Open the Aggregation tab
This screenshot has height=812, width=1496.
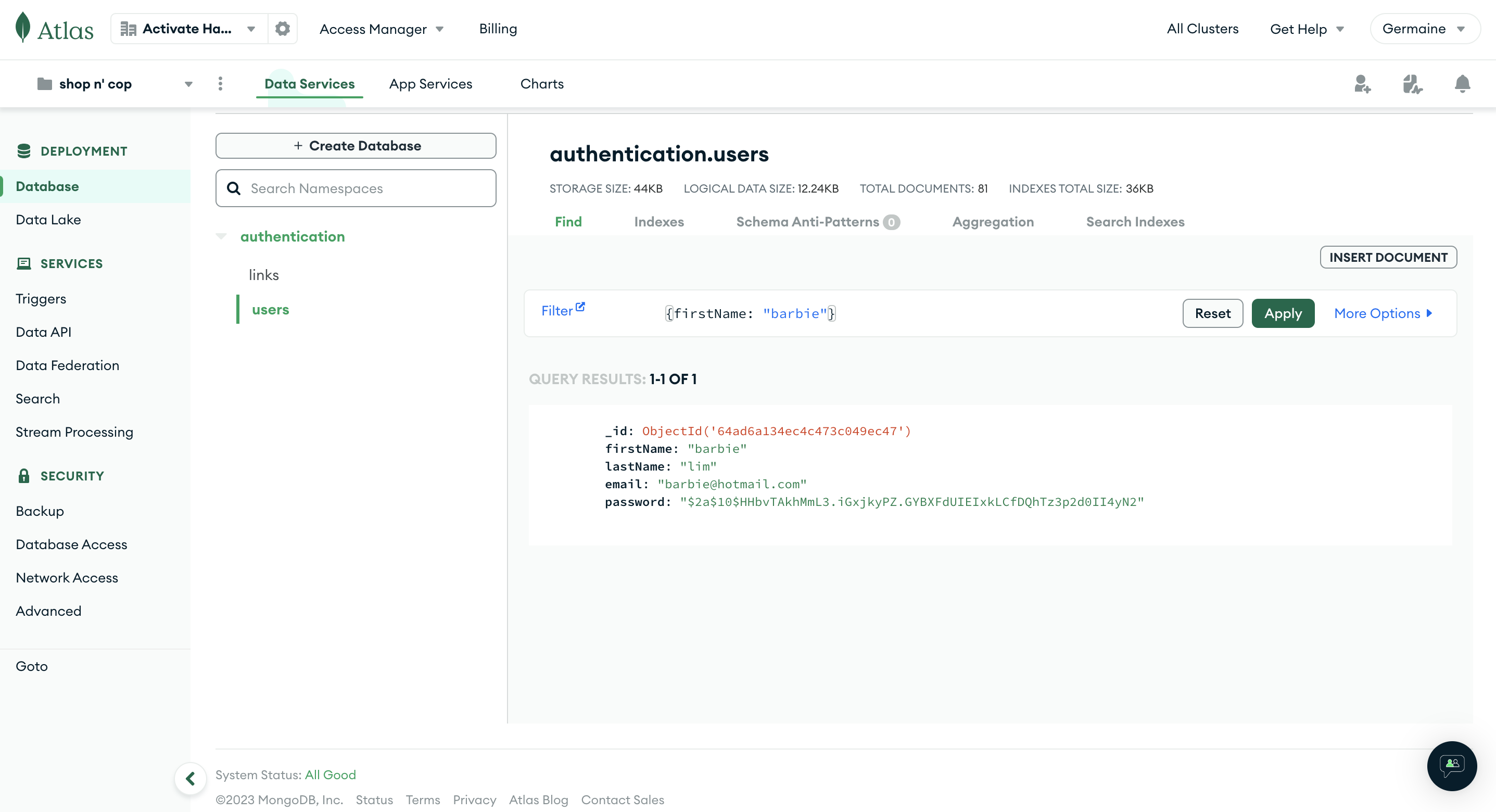coord(993,221)
